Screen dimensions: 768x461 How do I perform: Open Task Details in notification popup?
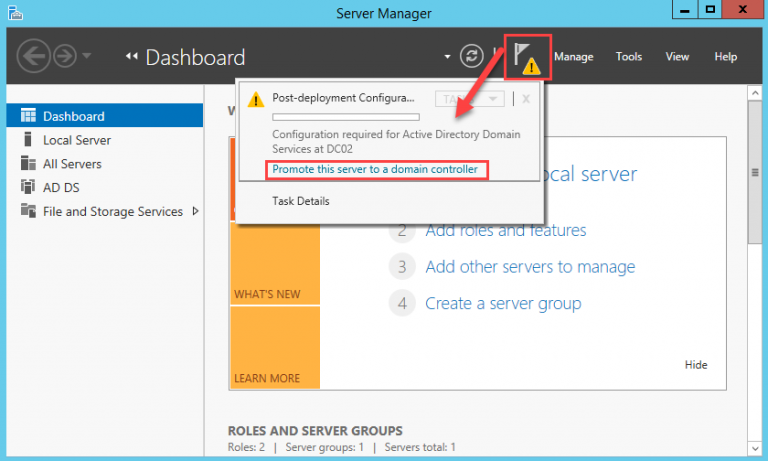(x=301, y=201)
